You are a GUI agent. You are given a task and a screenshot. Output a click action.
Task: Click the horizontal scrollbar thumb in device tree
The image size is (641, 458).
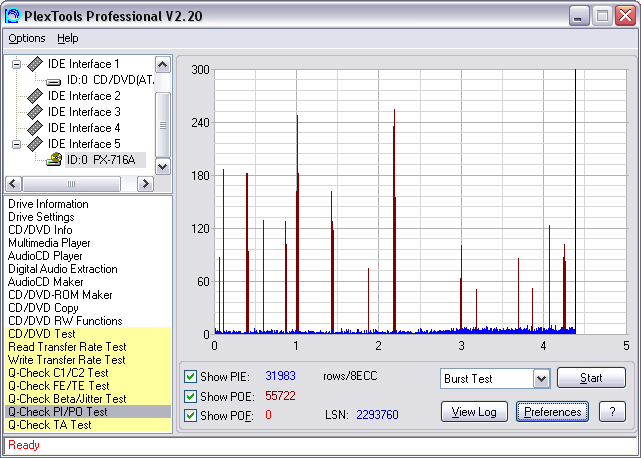[x=71, y=184]
